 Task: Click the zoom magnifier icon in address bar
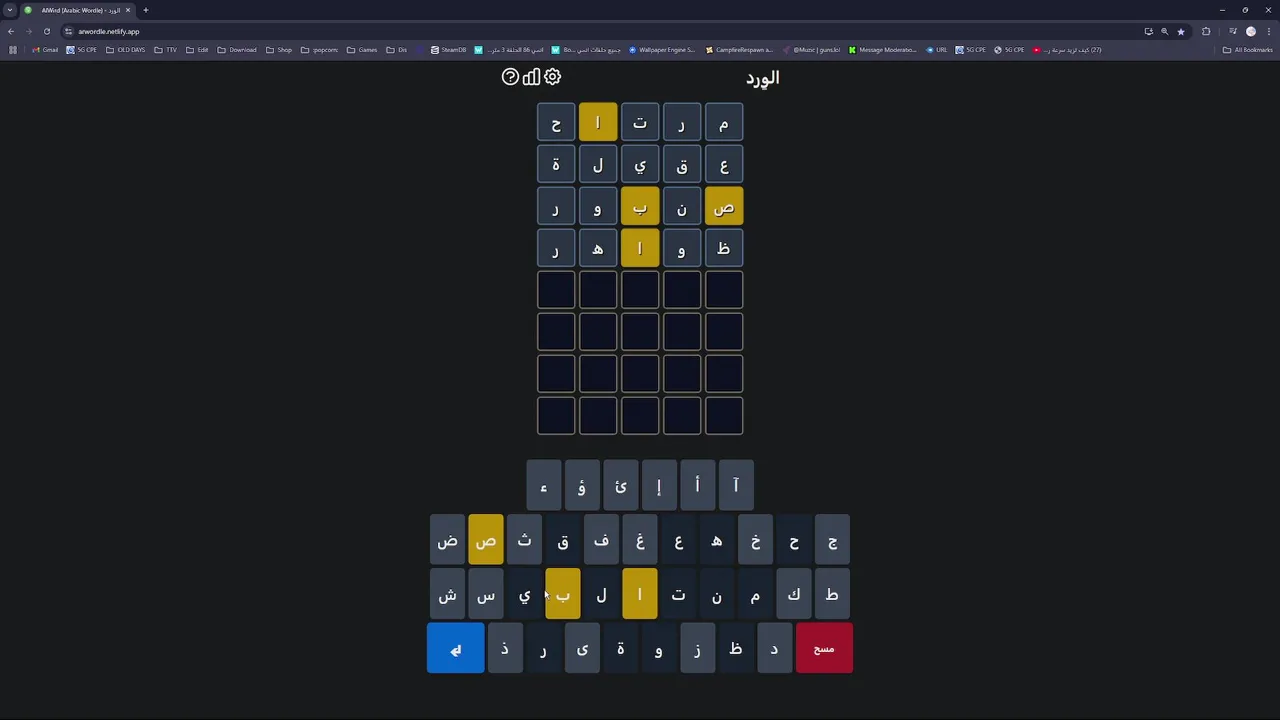tap(1164, 31)
